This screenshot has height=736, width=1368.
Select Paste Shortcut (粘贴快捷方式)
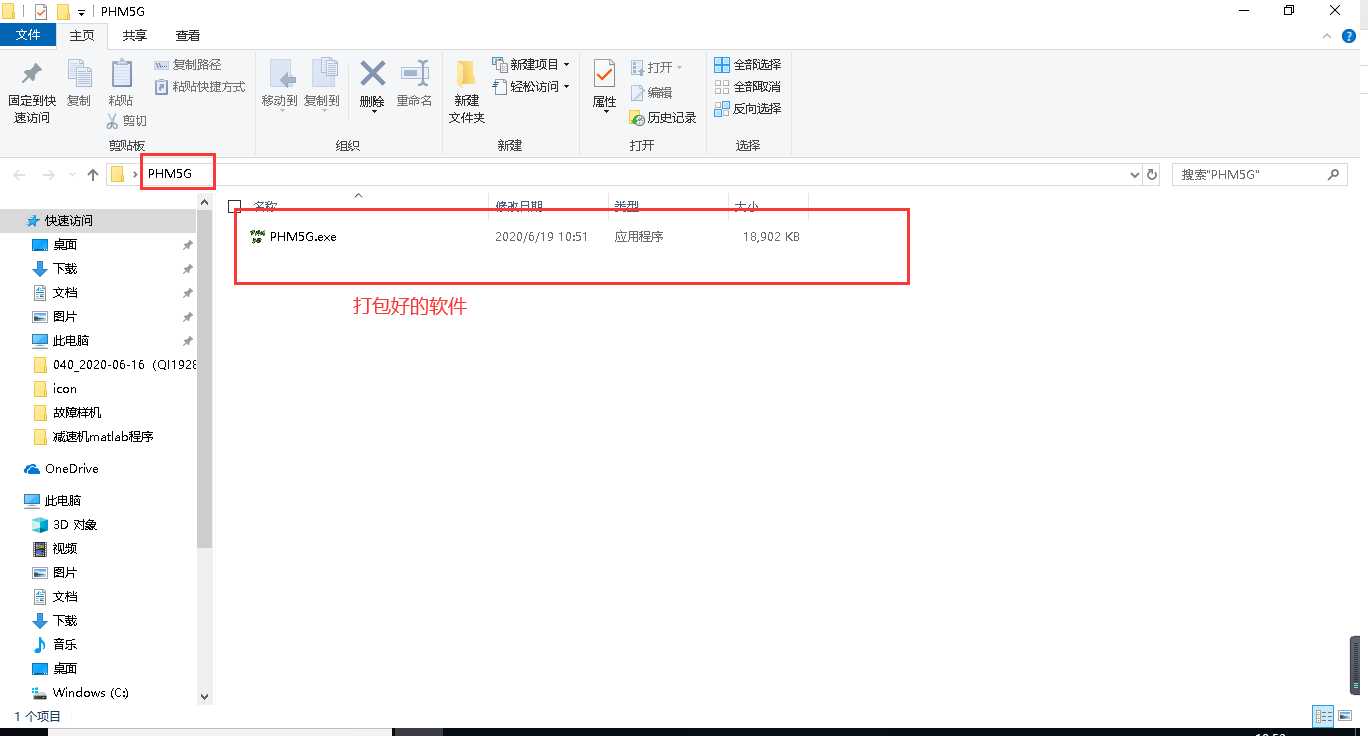(200, 87)
